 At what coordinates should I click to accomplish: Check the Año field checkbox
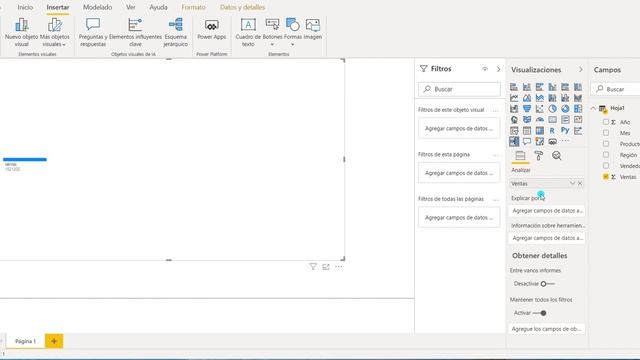(x=606, y=122)
